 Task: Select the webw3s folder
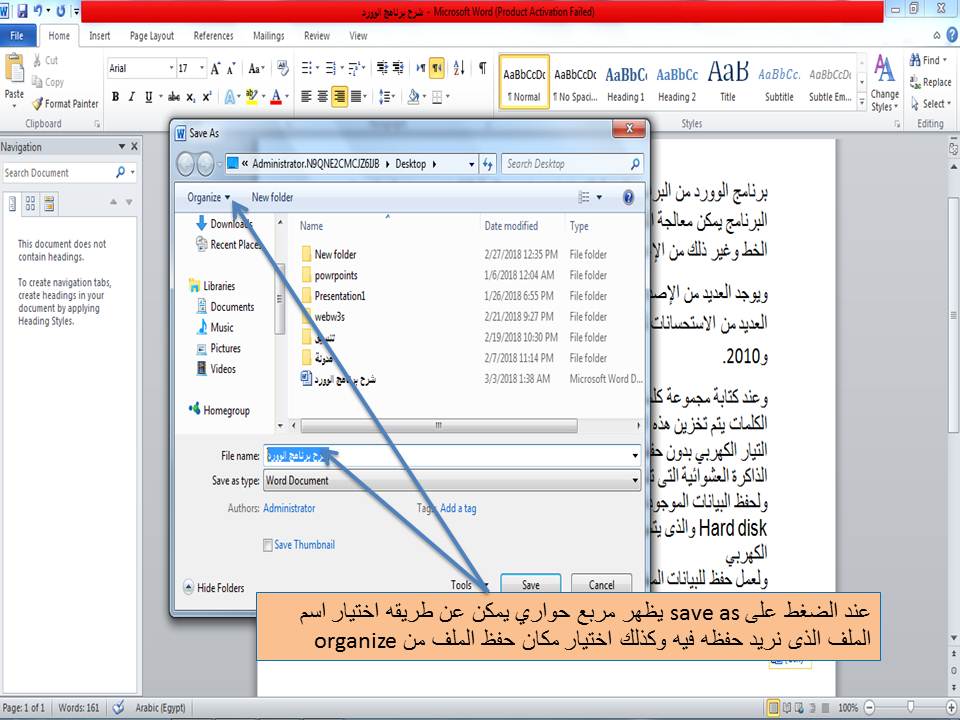coord(329,317)
